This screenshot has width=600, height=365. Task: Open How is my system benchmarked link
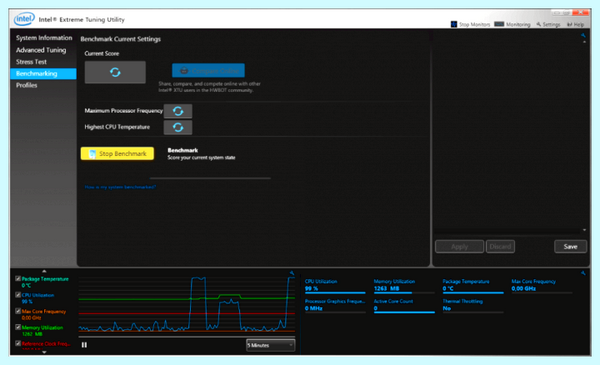pyautogui.click(x=120, y=187)
